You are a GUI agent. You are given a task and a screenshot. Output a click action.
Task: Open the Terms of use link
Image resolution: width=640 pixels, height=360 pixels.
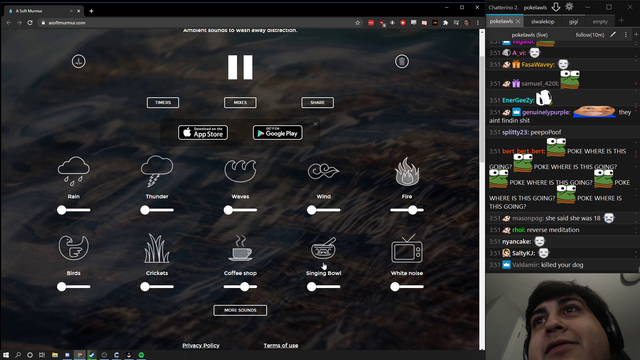click(281, 345)
